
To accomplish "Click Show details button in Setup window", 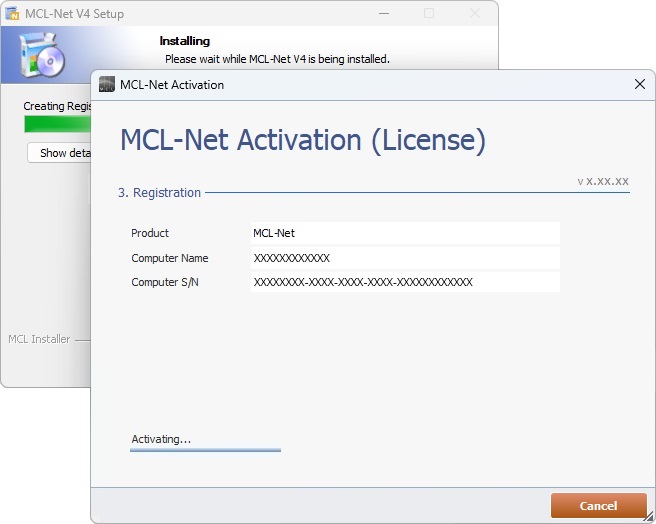I will coord(59,153).
